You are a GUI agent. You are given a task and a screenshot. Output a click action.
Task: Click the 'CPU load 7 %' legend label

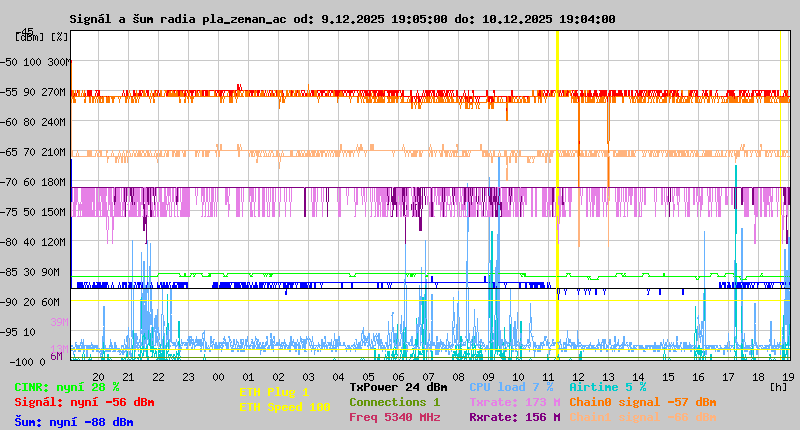511,387
